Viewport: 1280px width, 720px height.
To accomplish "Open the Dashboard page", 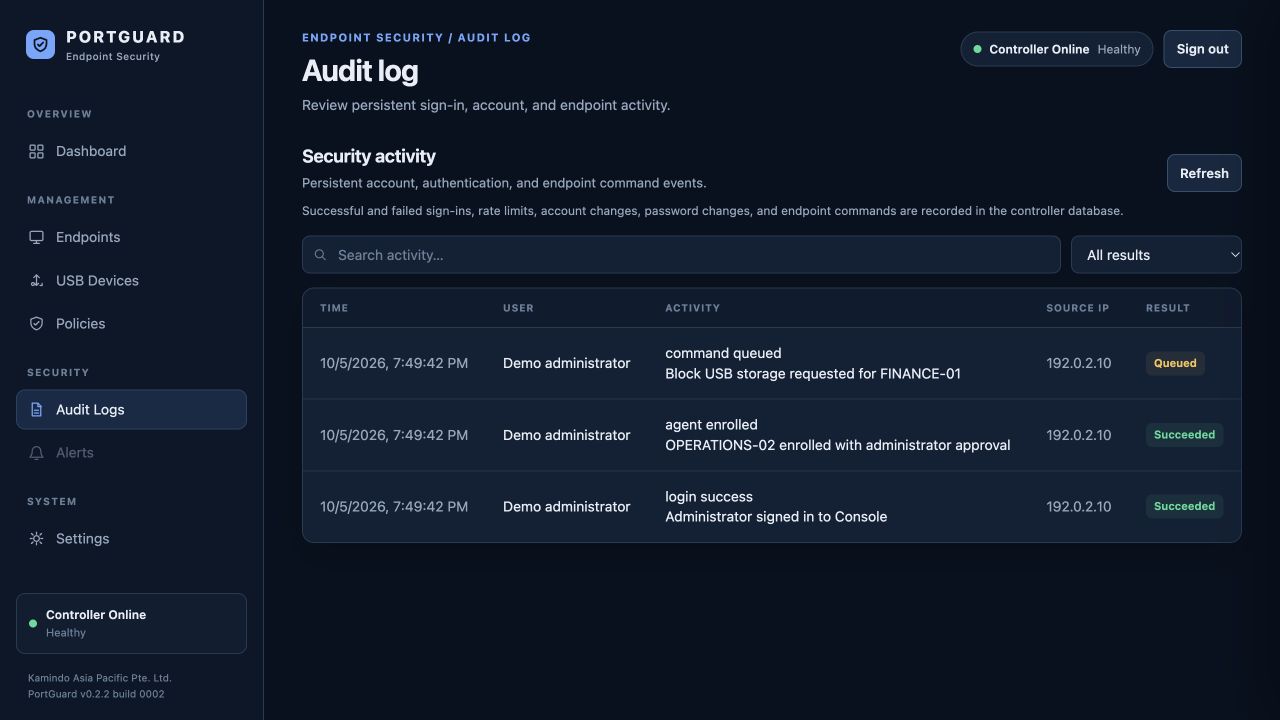I will click(x=131, y=151).
